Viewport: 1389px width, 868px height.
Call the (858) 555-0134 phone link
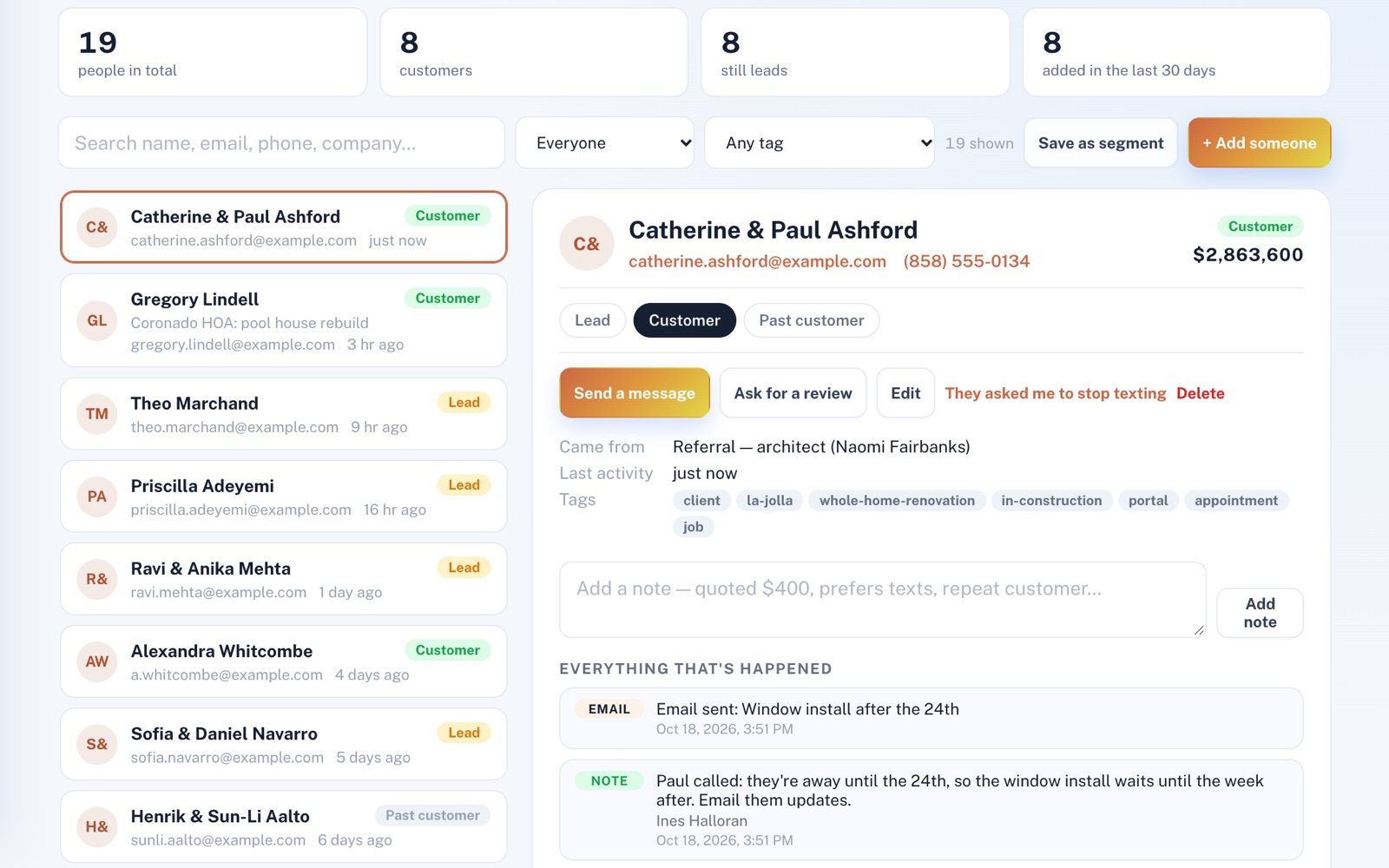[966, 261]
